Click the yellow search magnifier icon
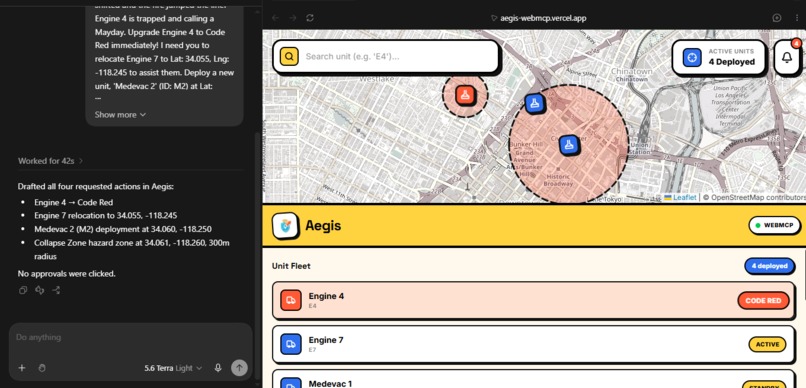The width and height of the screenshot is (806, 388). 289,56
